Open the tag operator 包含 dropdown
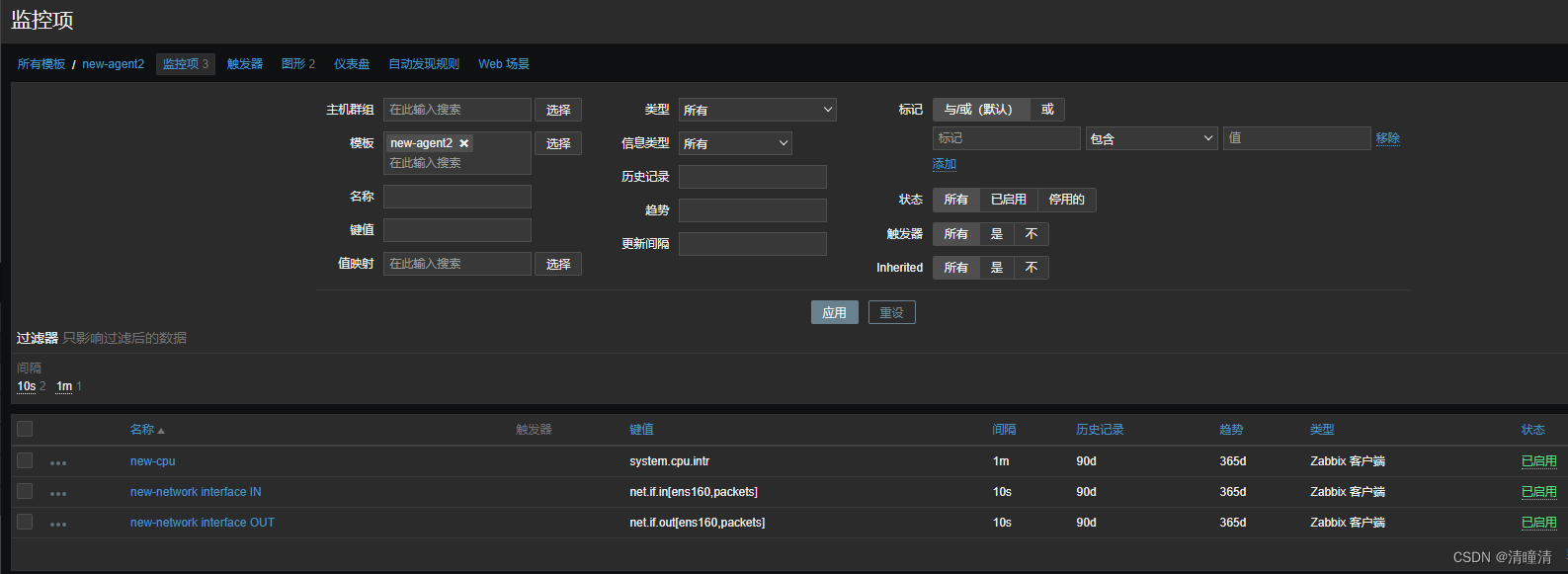The width and height of the screenshot is (1568, 574). tap(1151, 138)
